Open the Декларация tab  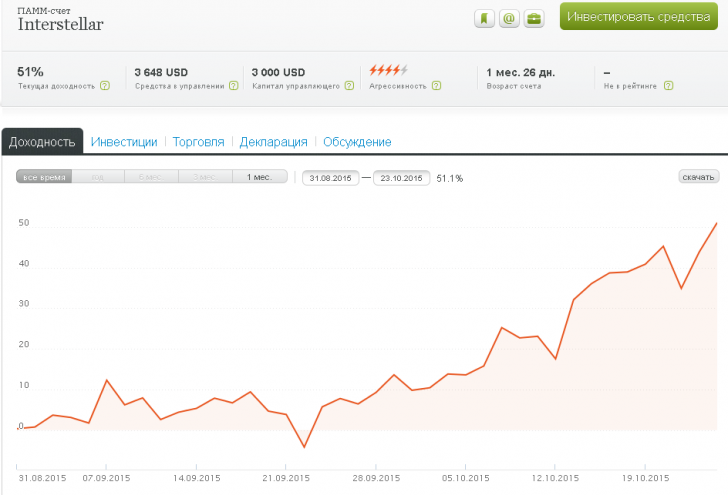[273, 142]
